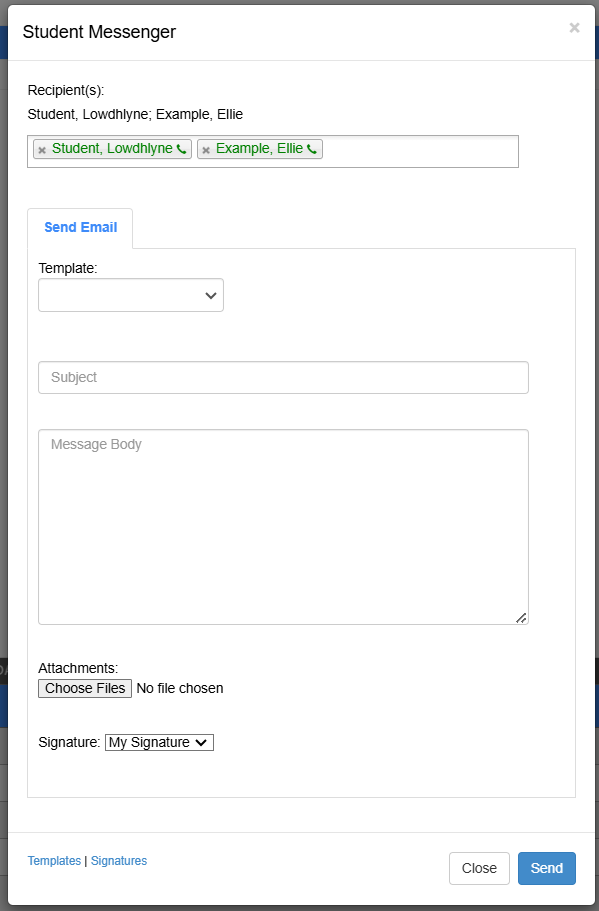Screen dimensions: 599x911
Task: Open the Signatures link
Action: (118, 860)
